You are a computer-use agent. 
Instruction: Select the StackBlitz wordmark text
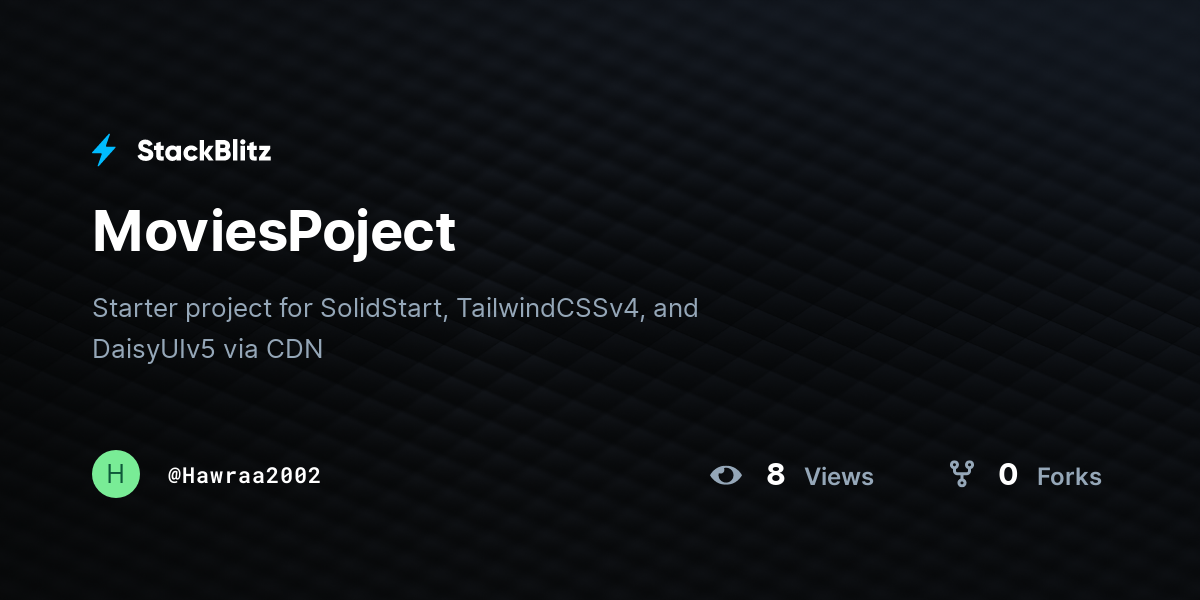point(204,151)
